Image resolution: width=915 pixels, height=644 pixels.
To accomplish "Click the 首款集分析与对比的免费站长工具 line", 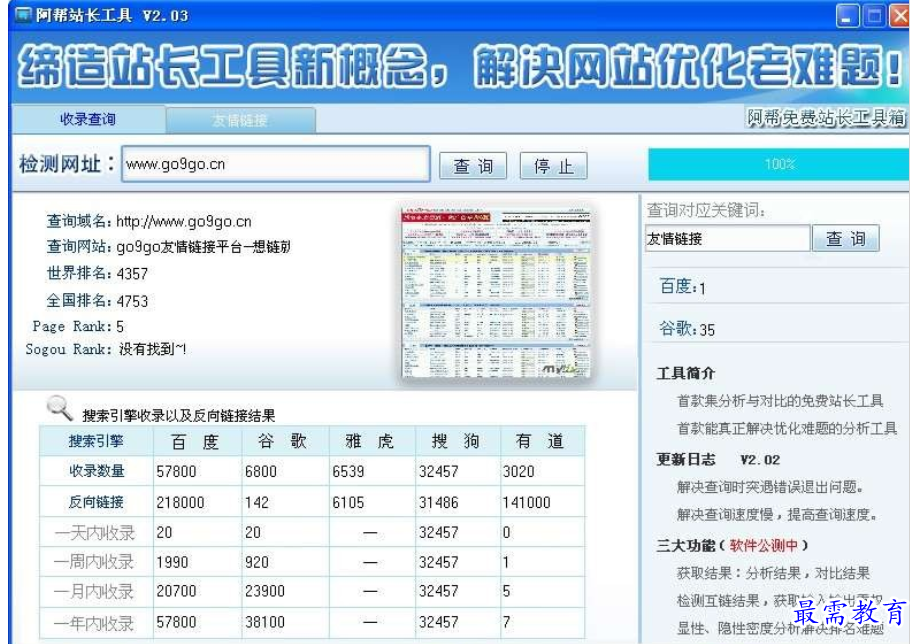I will point(780,401).
